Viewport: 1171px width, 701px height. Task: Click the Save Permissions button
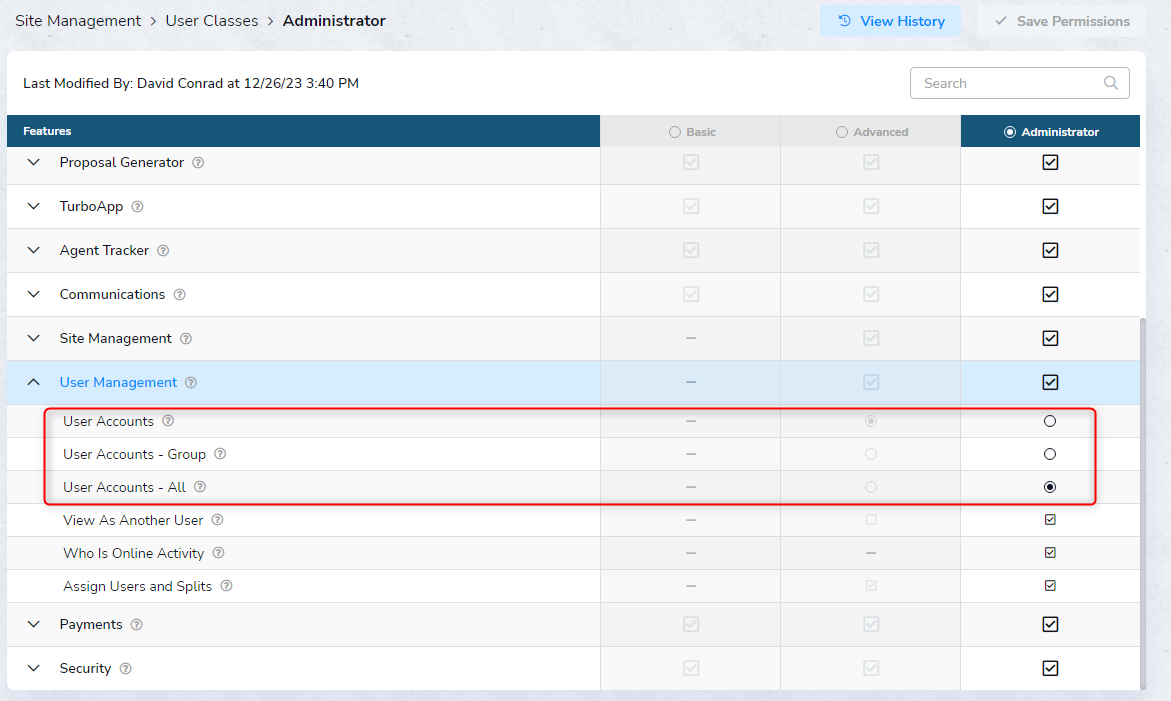(x=1061, y=21)
